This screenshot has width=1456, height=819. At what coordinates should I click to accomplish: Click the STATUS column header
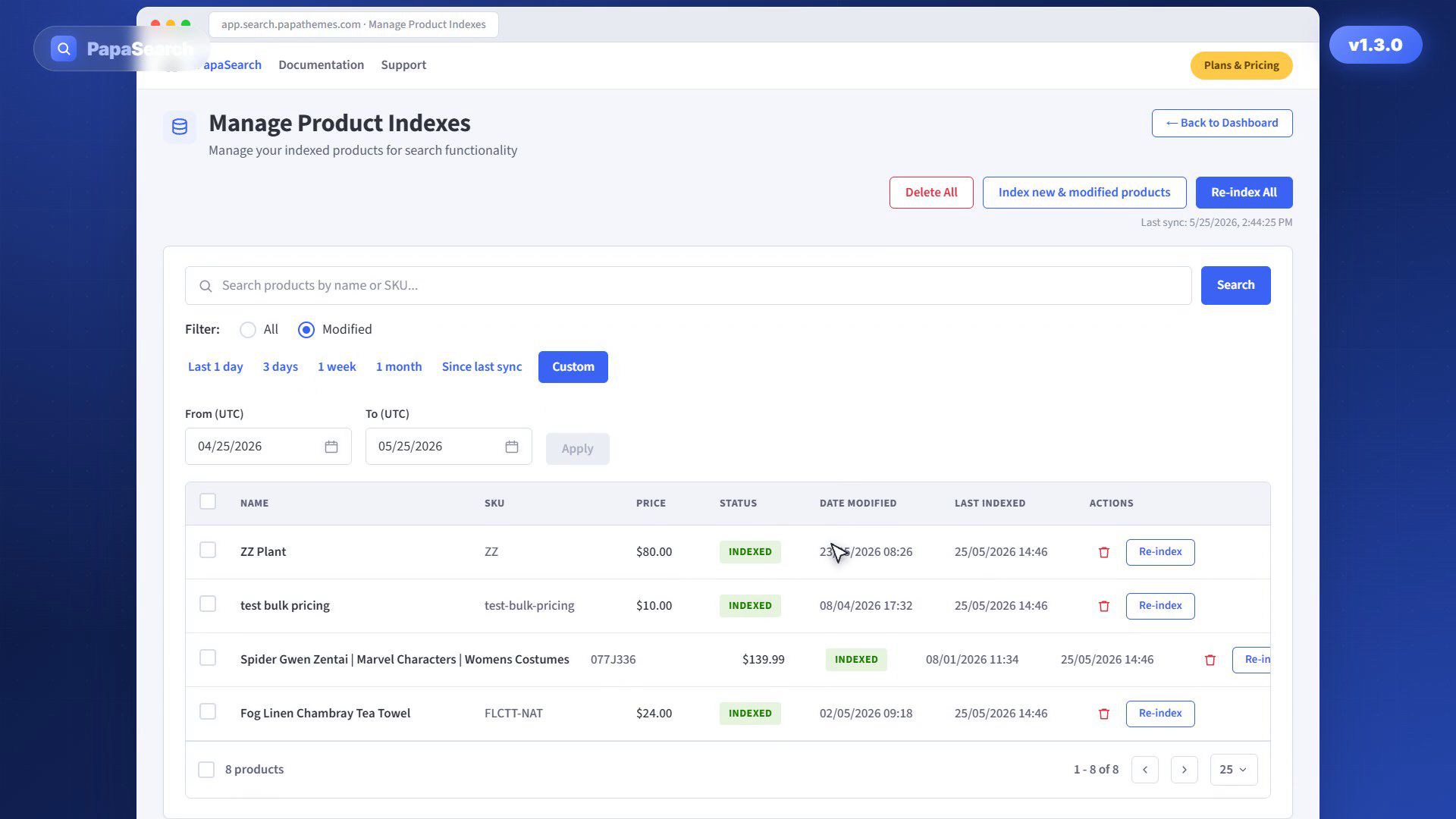(x=738, y=504)
